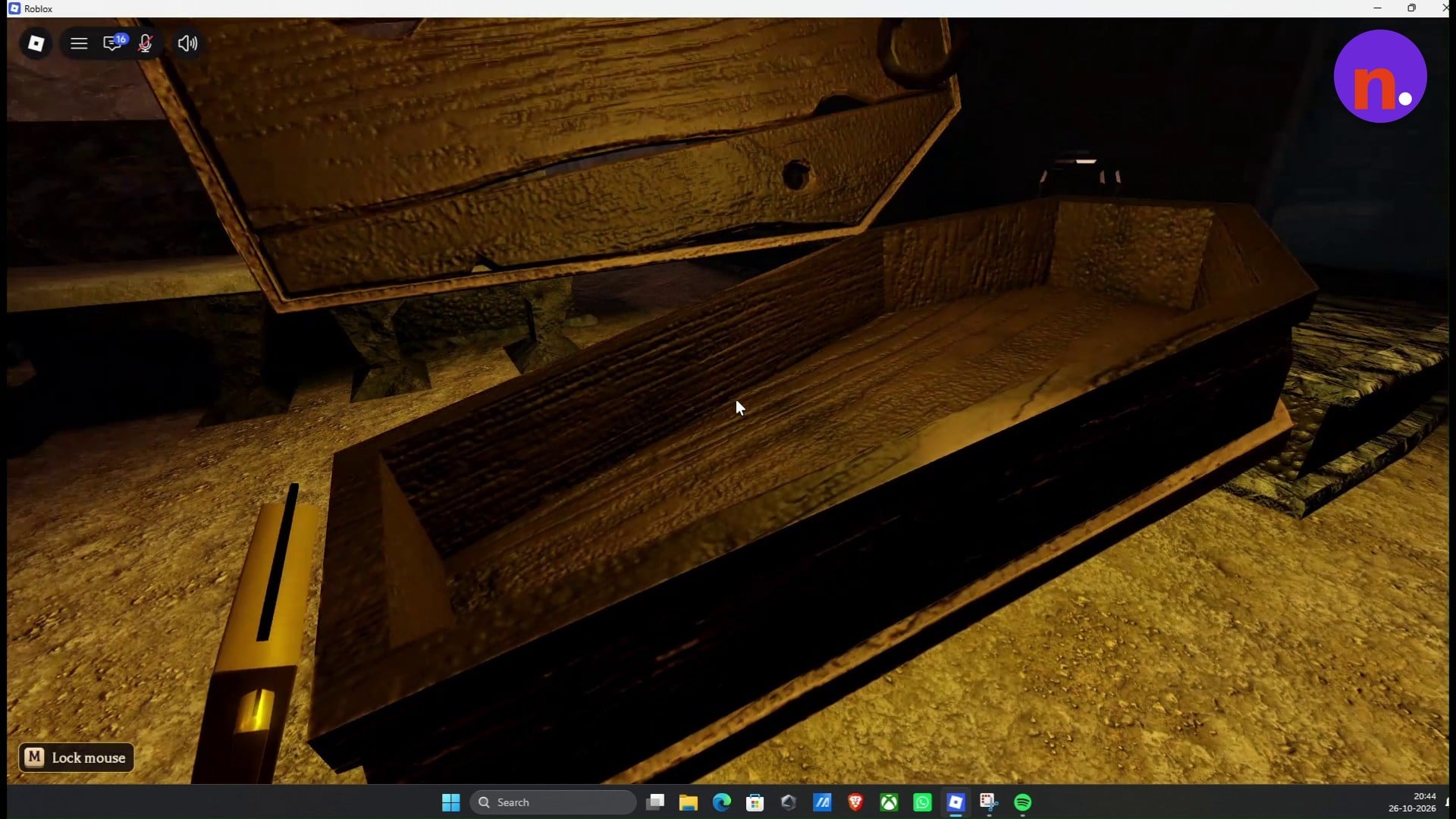Image resolution: width=1456 pixels, height=819 pixels.
Task: Click the purple 'n.' recorder badge
Action: (x=1380, y=76)
